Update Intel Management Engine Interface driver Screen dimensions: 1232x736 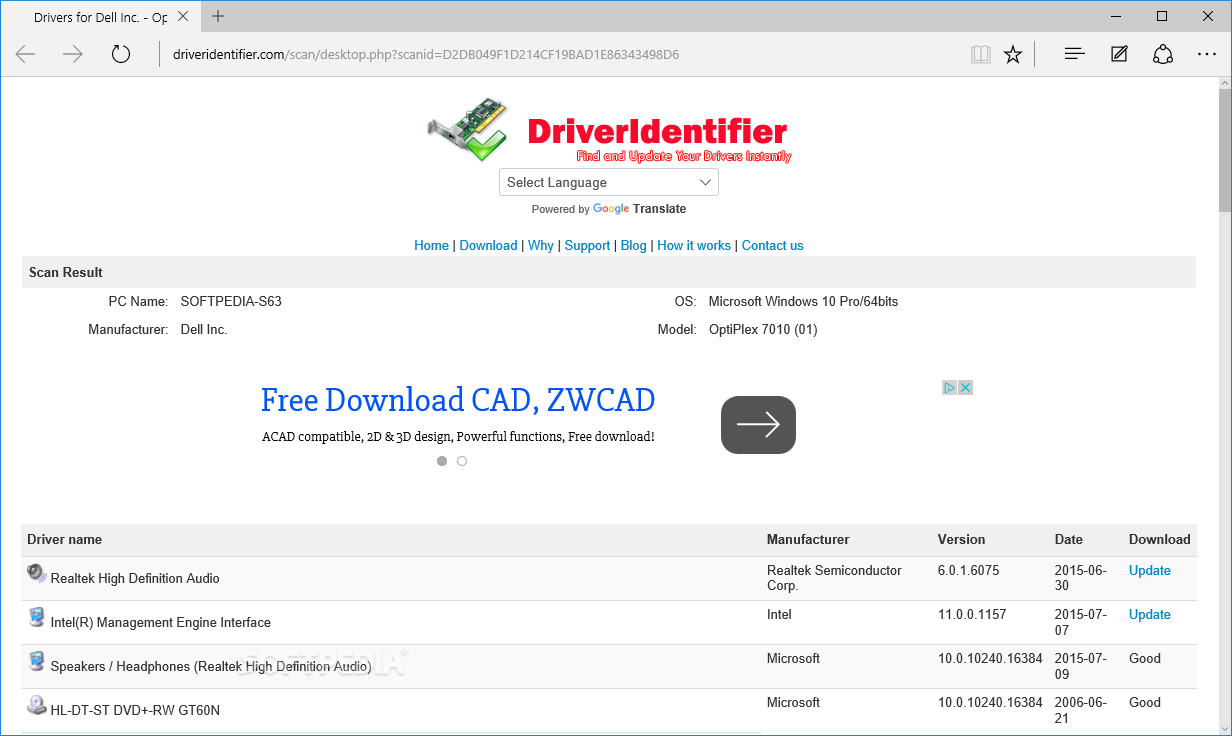pos(1150,614)
